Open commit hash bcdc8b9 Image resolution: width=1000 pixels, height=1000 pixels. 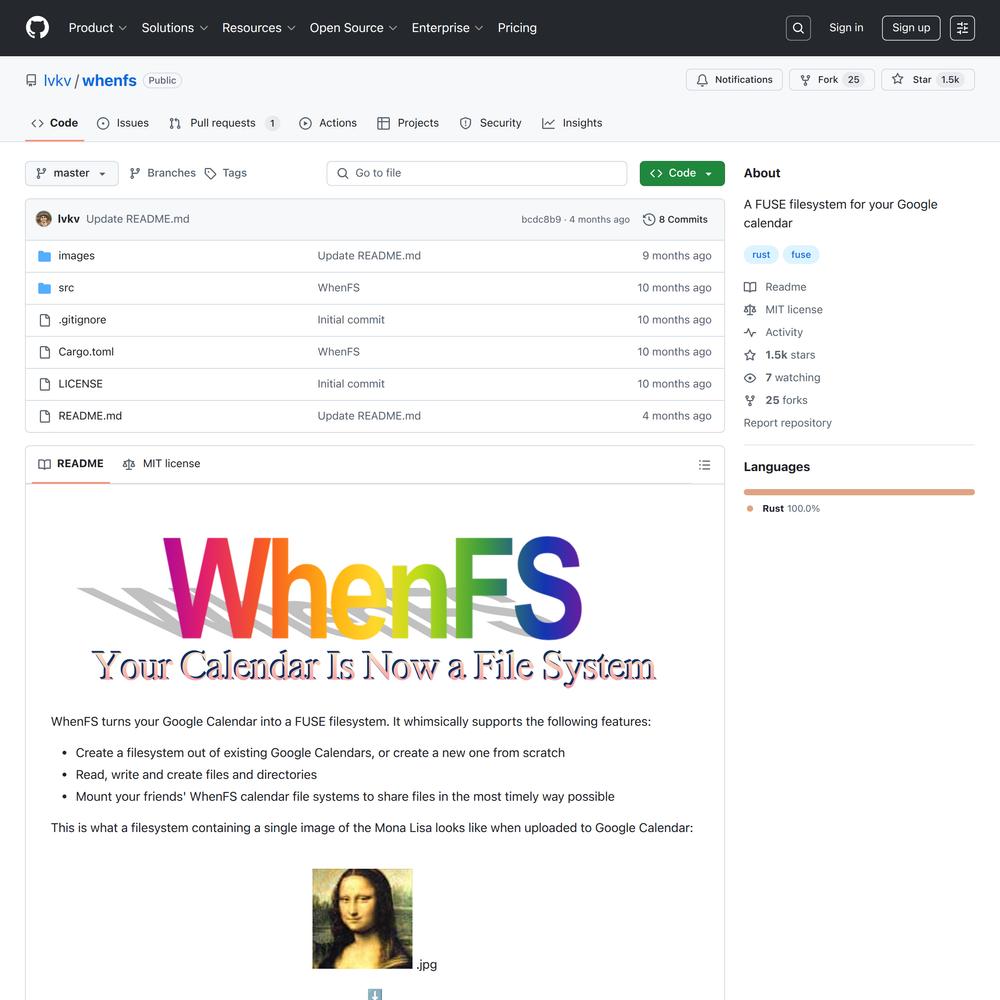coord(541,219)
